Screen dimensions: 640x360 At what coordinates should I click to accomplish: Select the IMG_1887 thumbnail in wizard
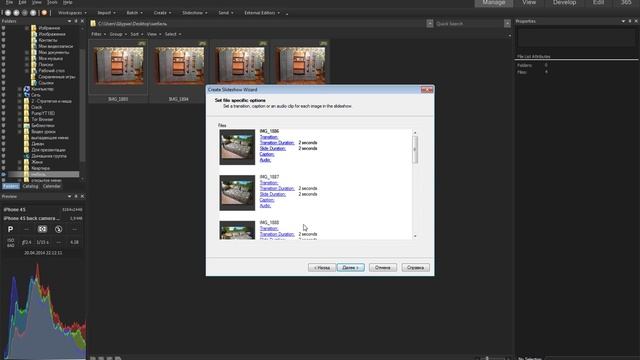(x=237, y=193)
